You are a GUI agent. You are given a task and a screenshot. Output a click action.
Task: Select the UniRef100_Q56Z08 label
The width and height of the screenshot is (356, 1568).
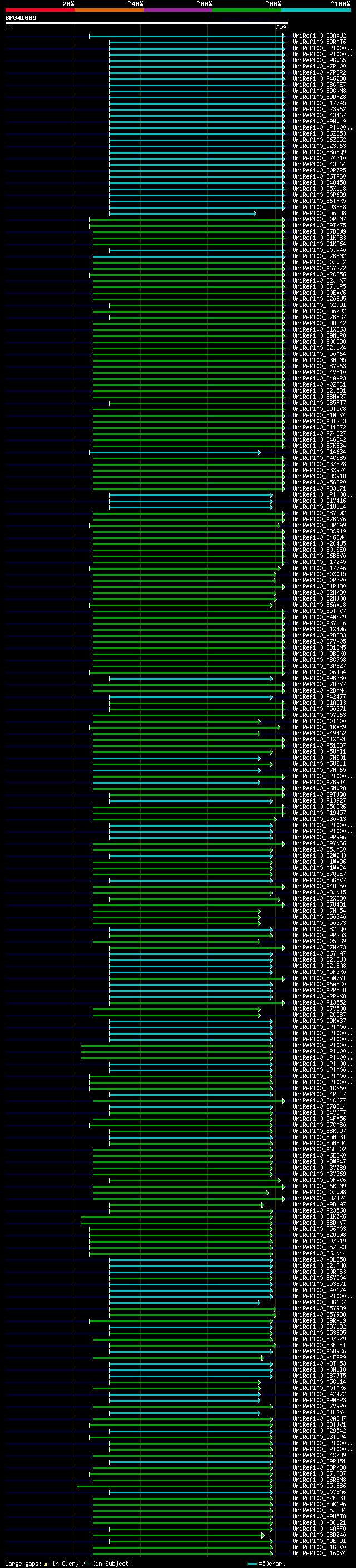pyautogui.click(x=319, y=213)
